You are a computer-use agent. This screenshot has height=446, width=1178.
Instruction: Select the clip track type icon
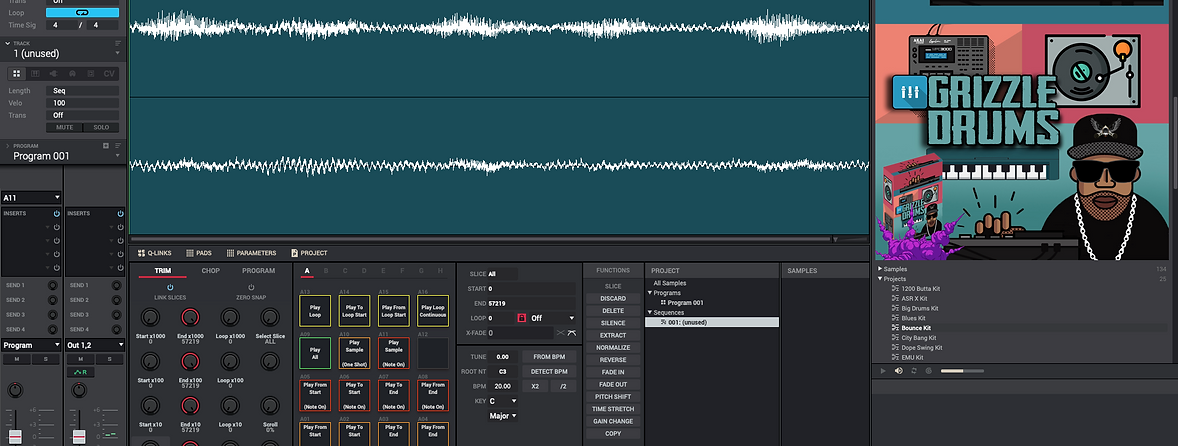91,74
